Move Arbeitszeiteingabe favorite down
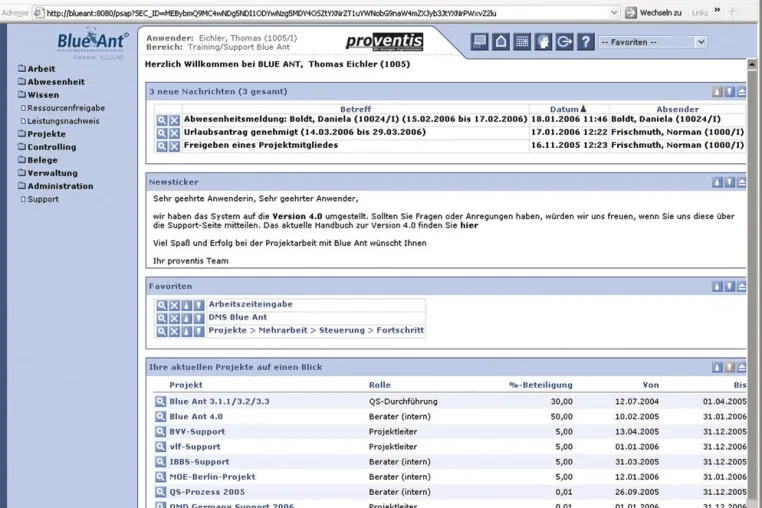This screenshot has height=508, width=762. click(199, 305)
